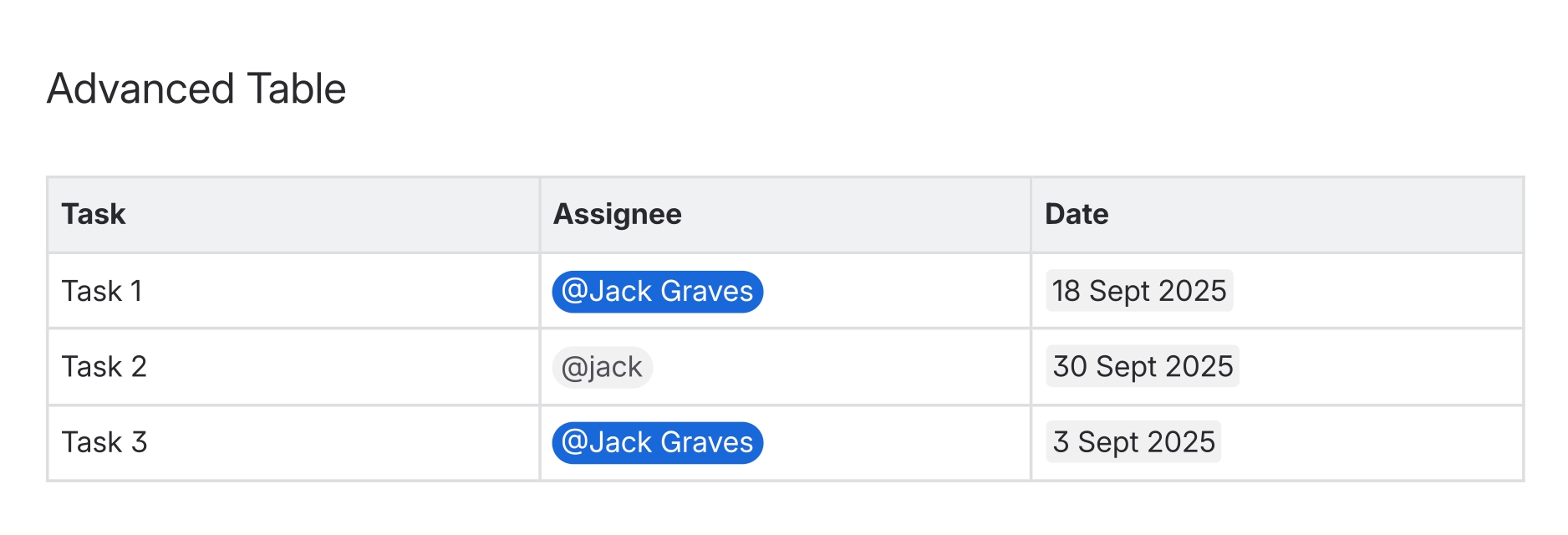The width and height of the screenshot is (1568, 535).
Task: Click the Task 2 cell text
Action: point(104,366)
